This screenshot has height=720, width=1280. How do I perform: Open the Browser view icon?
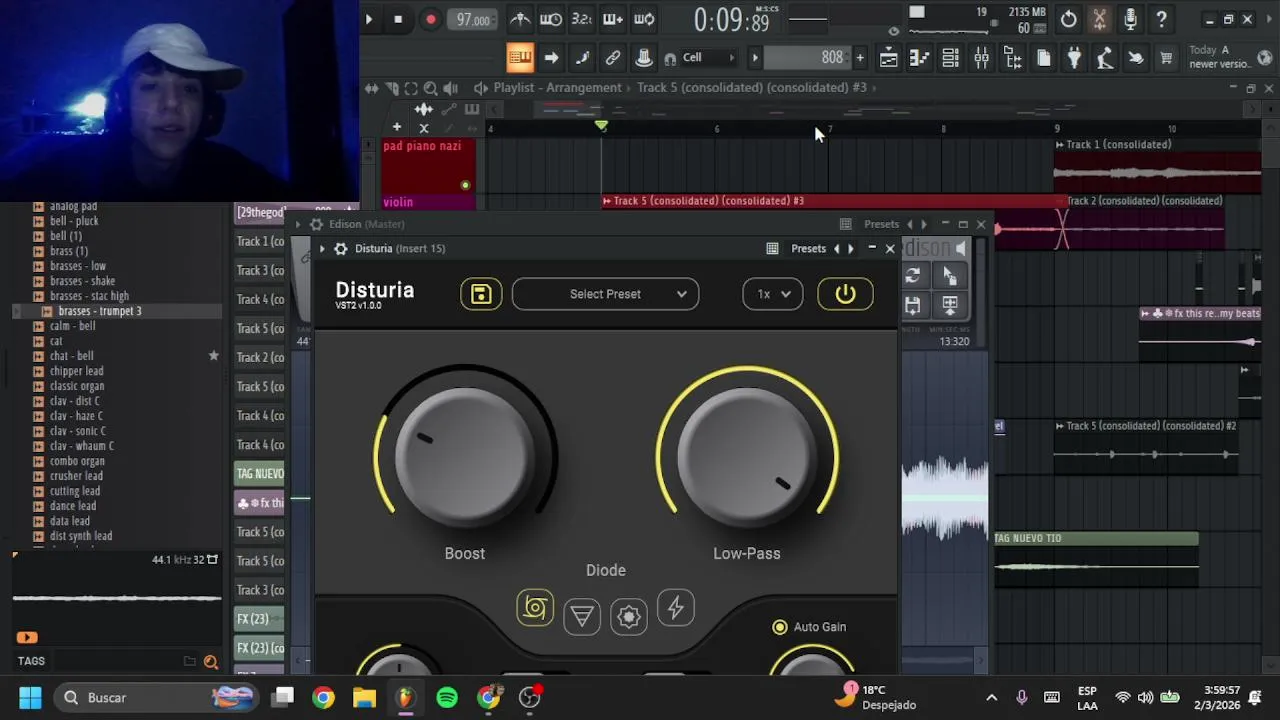pos(1012,58)
